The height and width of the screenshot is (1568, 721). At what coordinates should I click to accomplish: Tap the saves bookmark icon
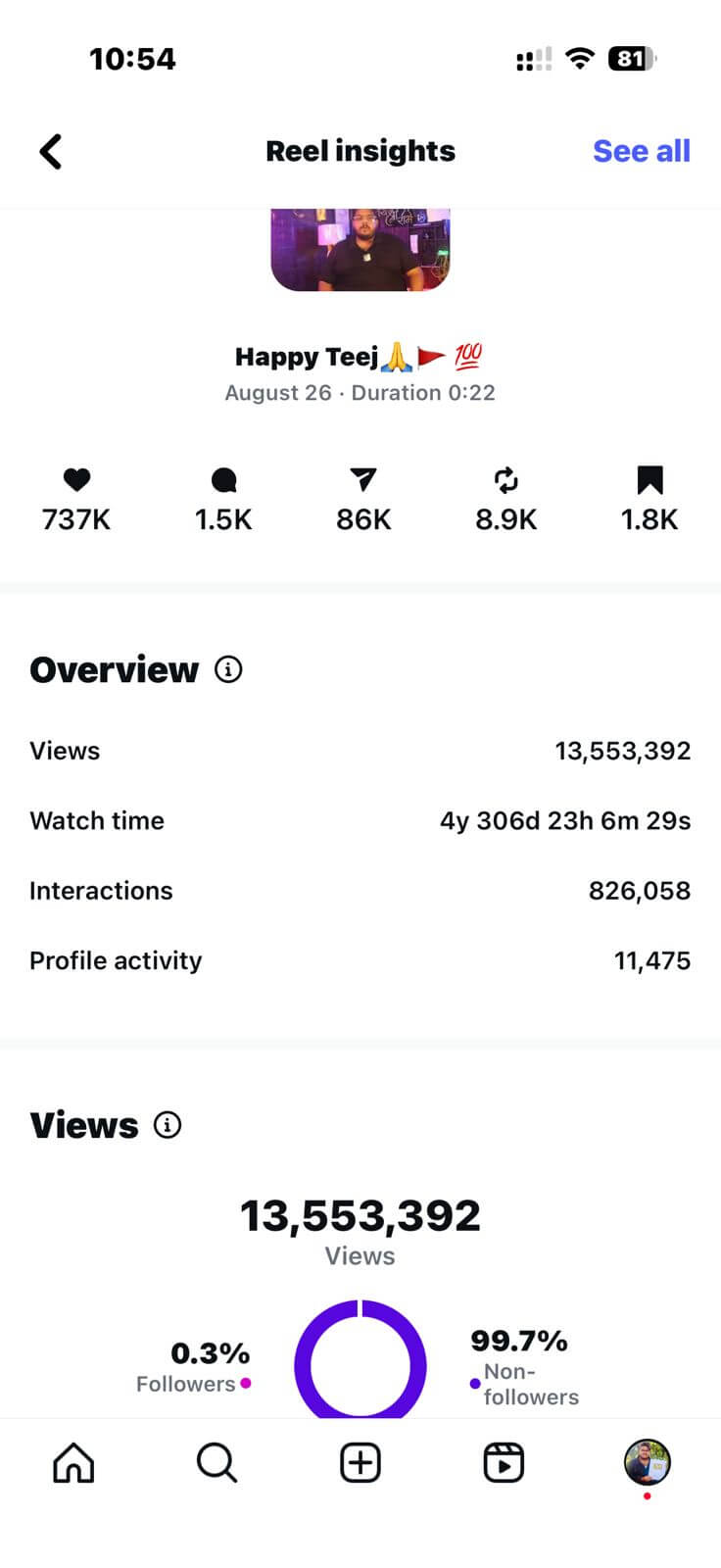[x=649, y=479]
